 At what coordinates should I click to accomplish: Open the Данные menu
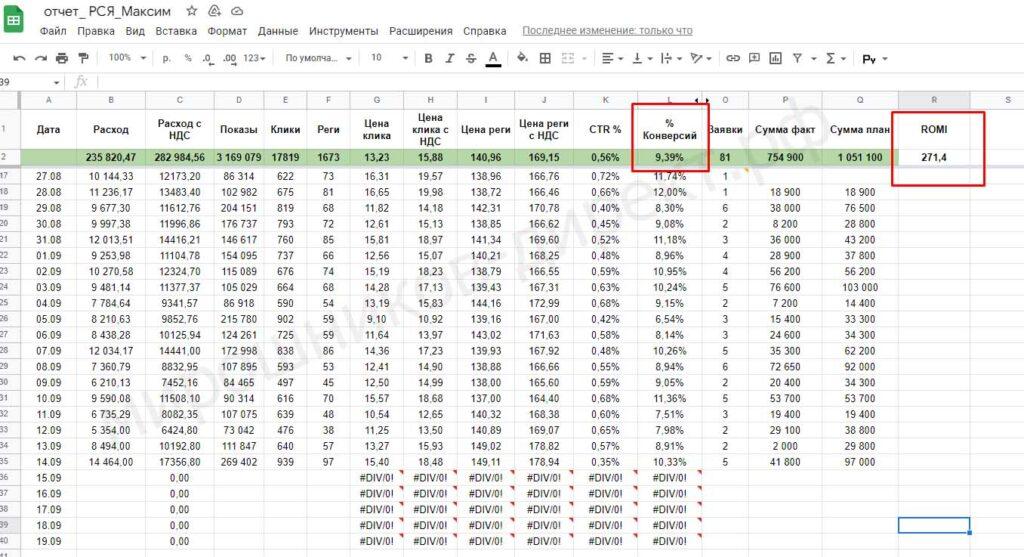(x=278, y=31)
